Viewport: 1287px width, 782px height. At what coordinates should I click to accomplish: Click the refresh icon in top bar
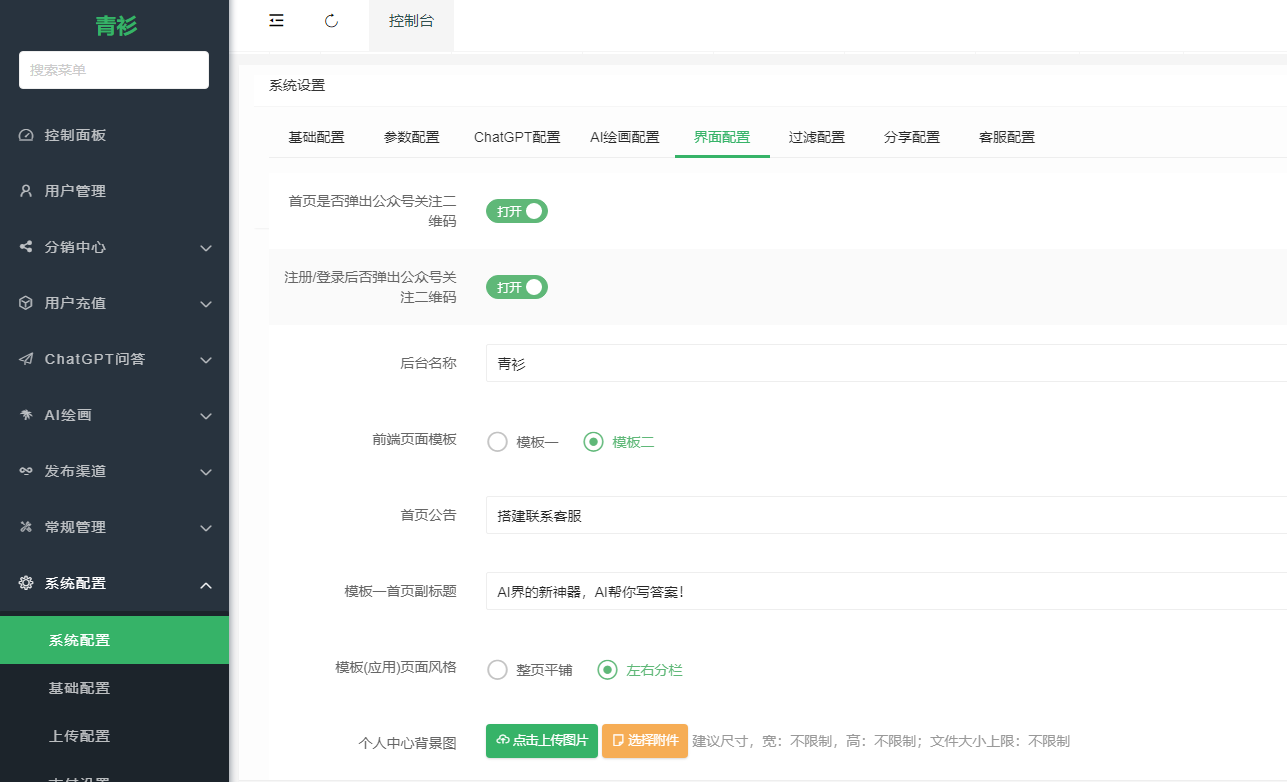[332, 21]
